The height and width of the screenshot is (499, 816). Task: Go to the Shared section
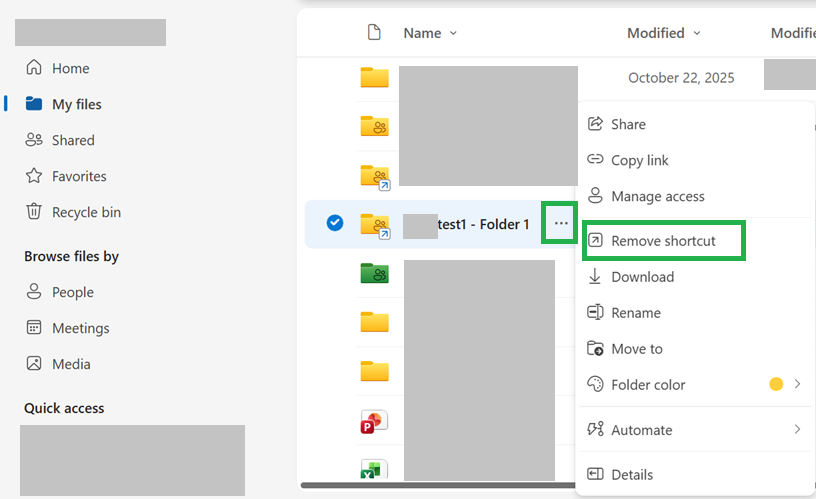tap(60, 140)
